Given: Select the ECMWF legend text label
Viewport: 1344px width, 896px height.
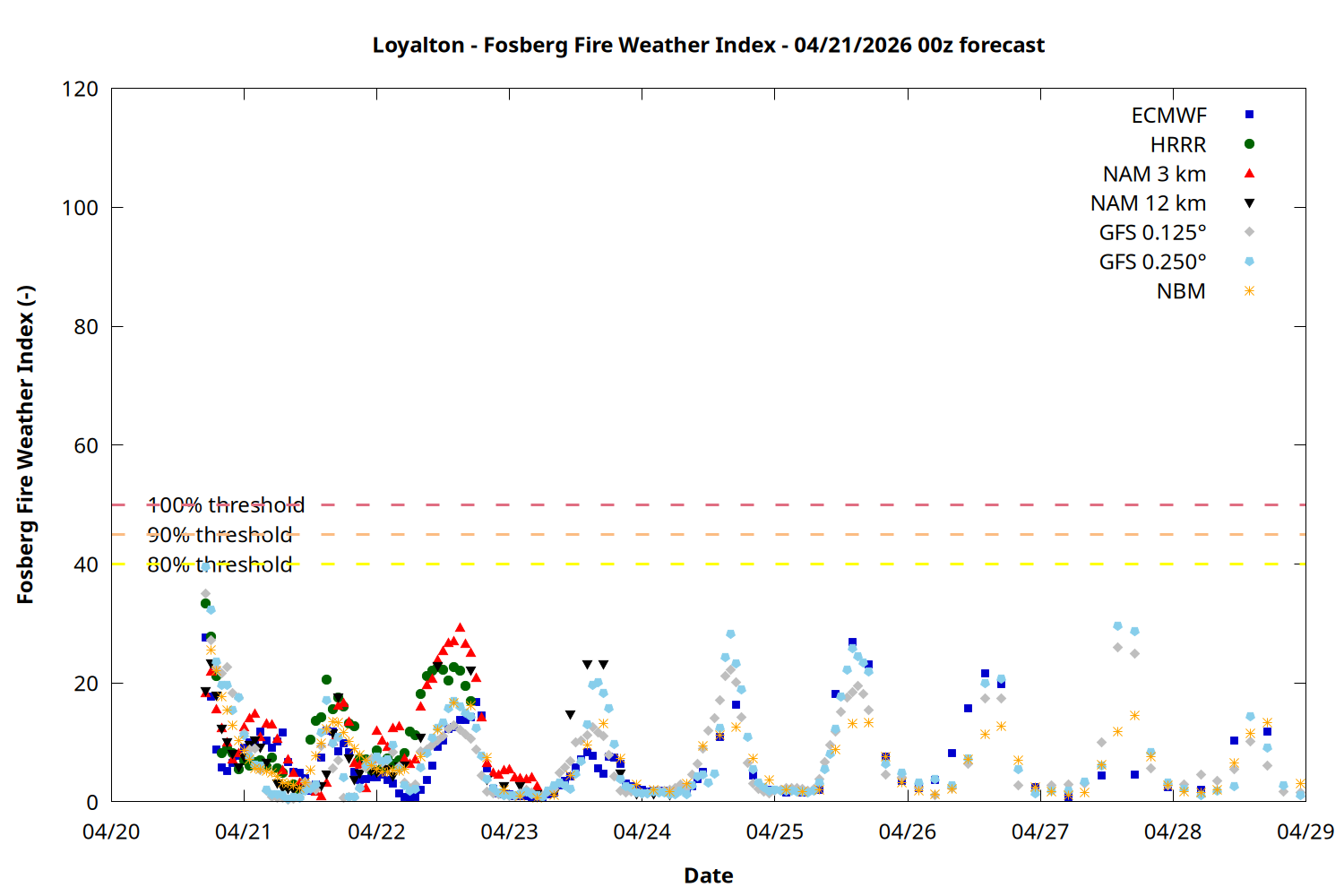Looking at the screenshot, I should pos(1168,116).
